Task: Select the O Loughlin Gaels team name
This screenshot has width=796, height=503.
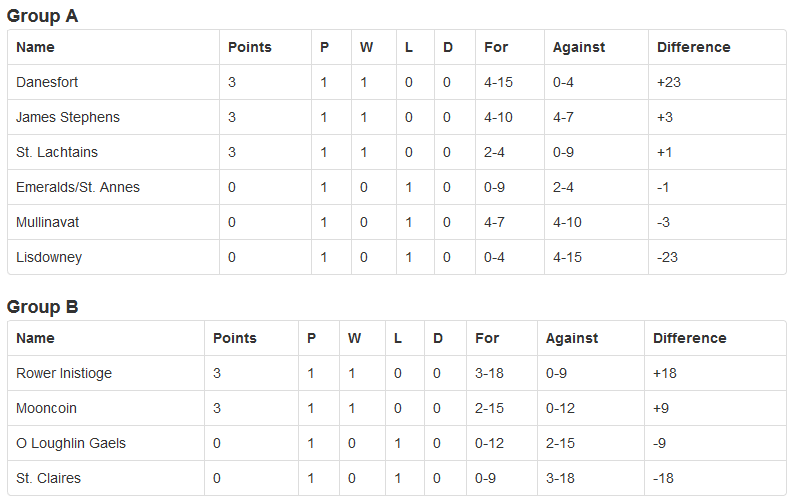Action: click(71, 443)
